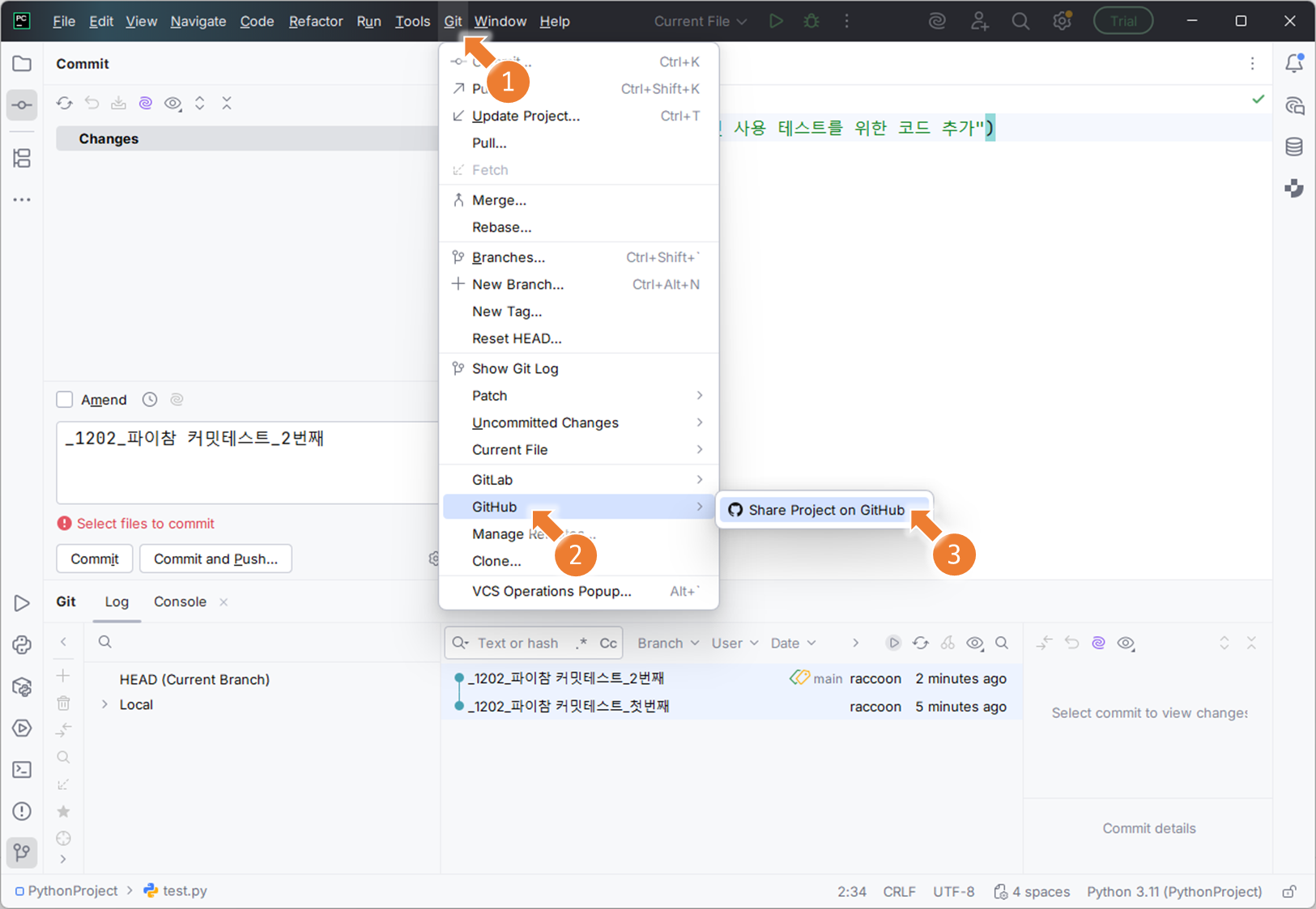Click Python 3.11 interpreter in status bar
This screenshot has width=1316, height=909.
[x=1174, y=891]
